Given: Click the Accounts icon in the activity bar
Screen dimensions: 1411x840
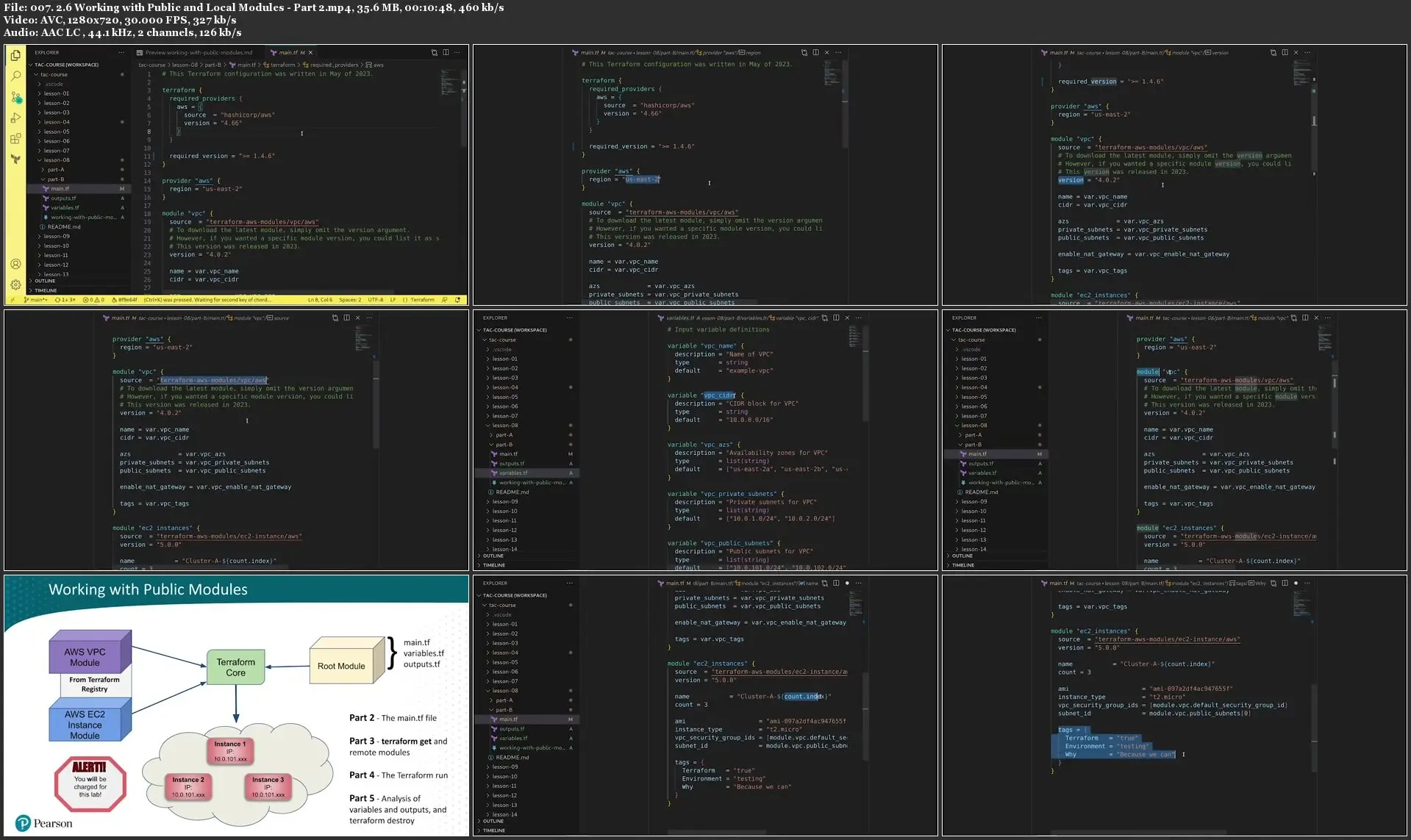Looking at the screenshot, I should coord(15,264).
